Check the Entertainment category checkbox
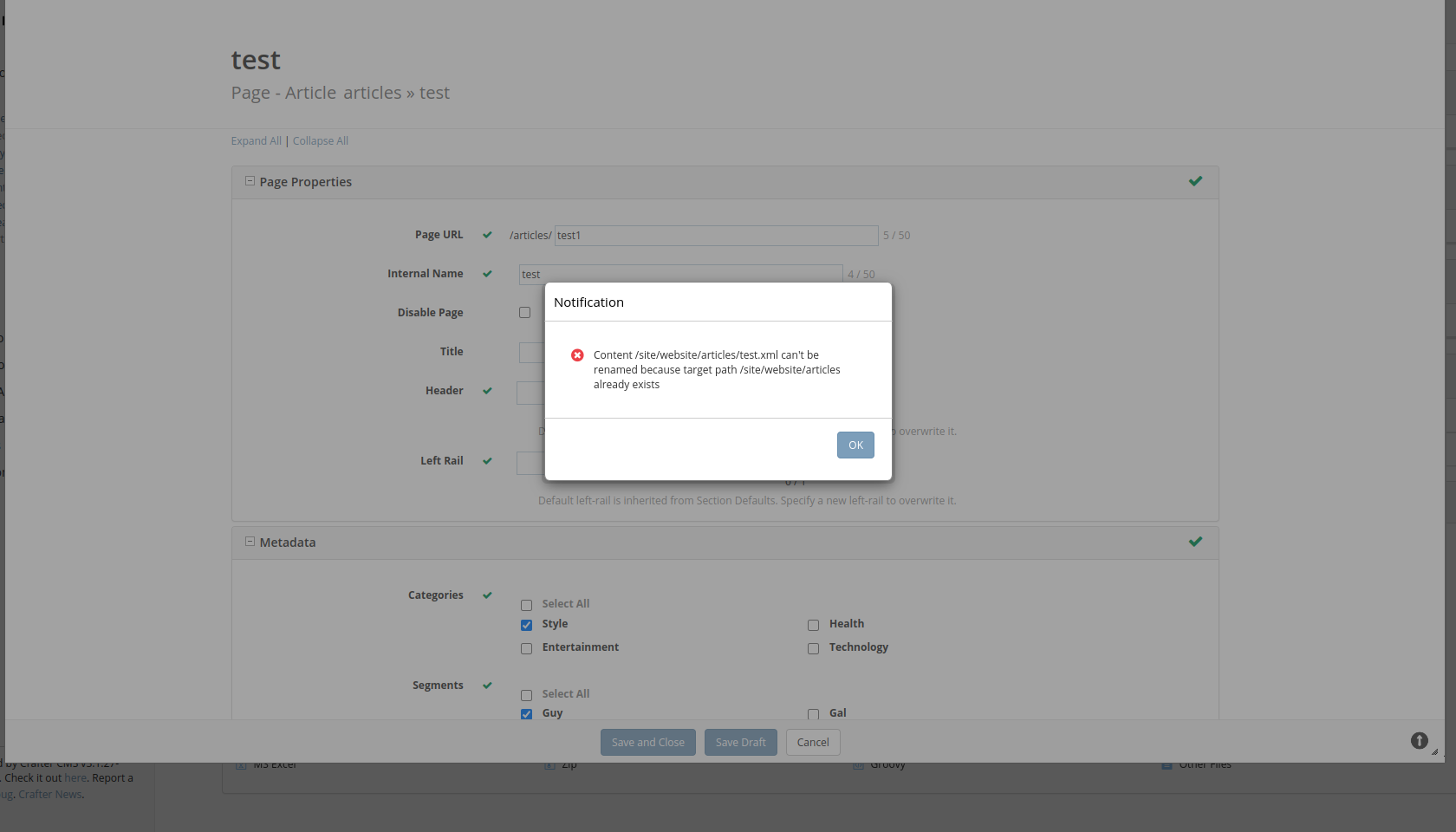 [x=526, y=648]
